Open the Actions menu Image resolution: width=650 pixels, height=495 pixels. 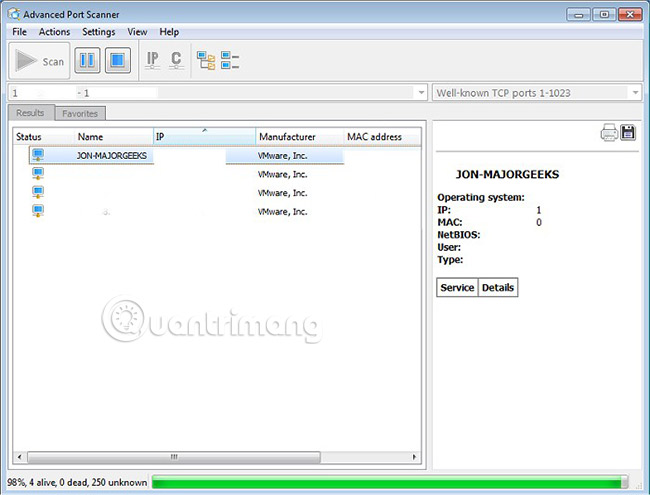[54, 32]
